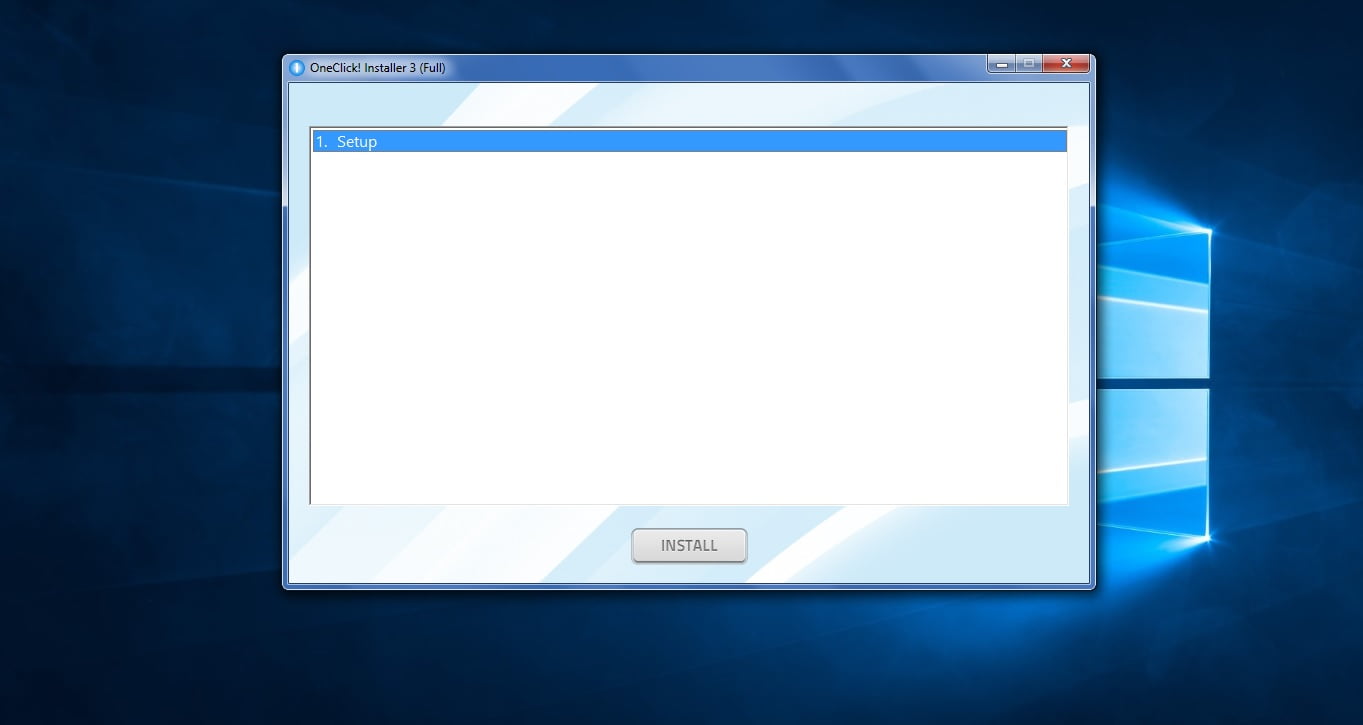Close the OneClick! Installer 3 window
The image size is (1363, 725).
click(x=1066, y=65)
